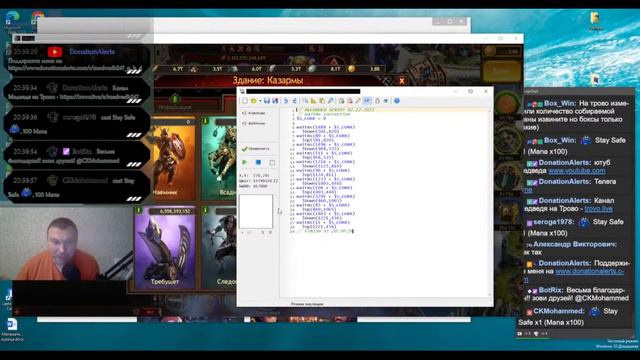The height and width of the screenshot is (360, 640).
Task: Open the 'Команда' panel in the editor sidebar
Action: pyautogui.click(x=254, y=113)
